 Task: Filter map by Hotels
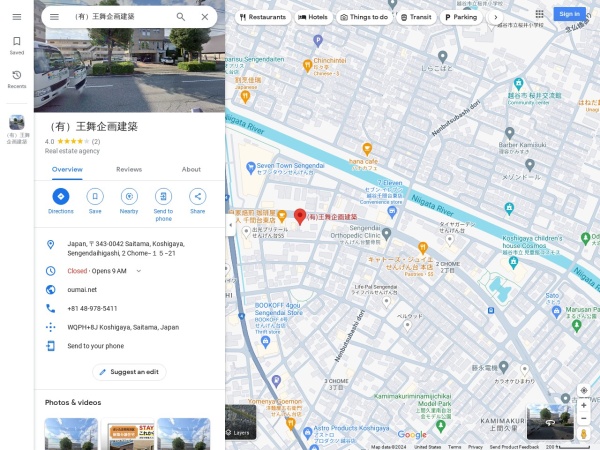coord(313,17)
